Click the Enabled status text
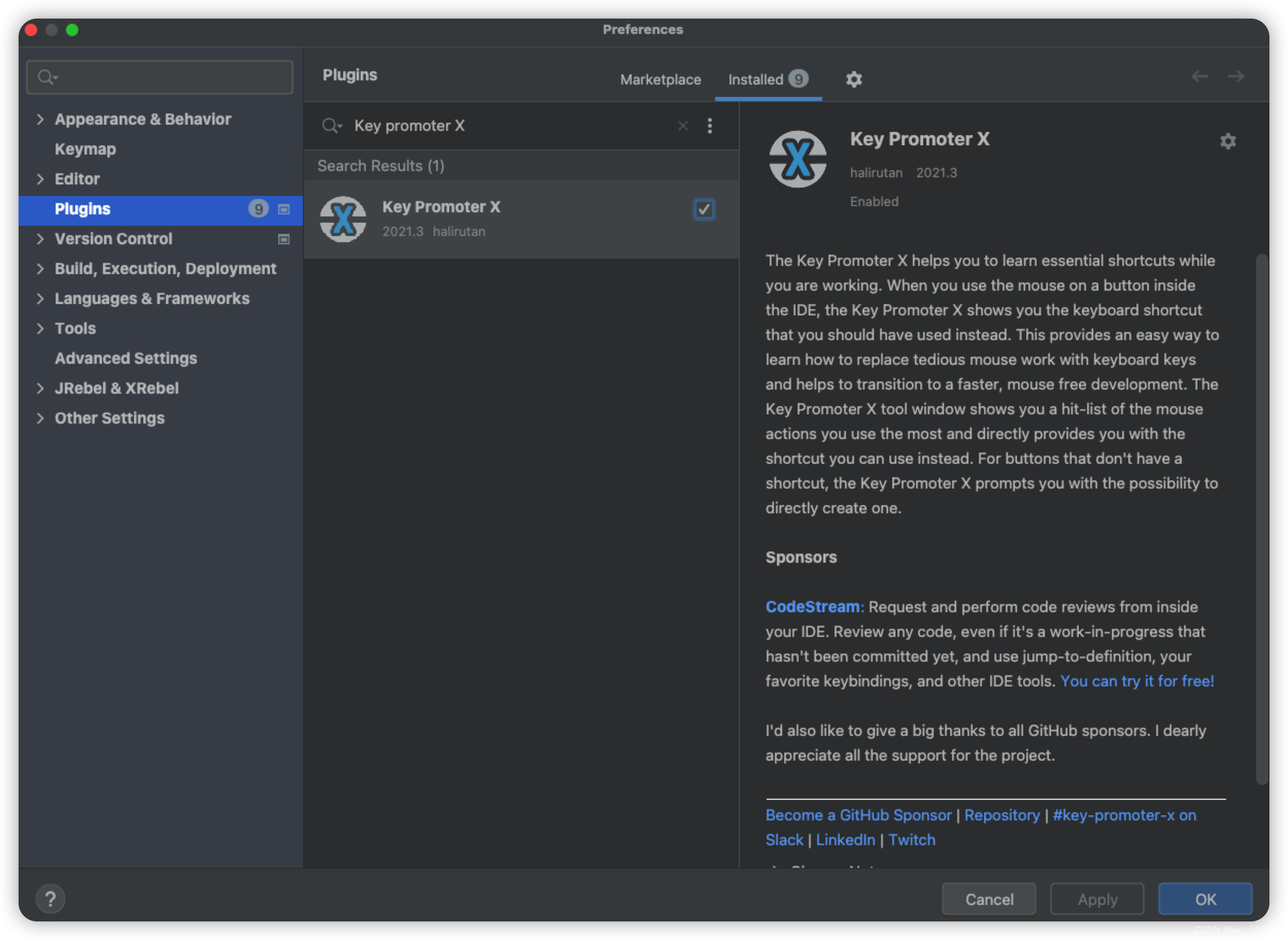This screenshot has width=1288, height=940. (x=874, y=202)
